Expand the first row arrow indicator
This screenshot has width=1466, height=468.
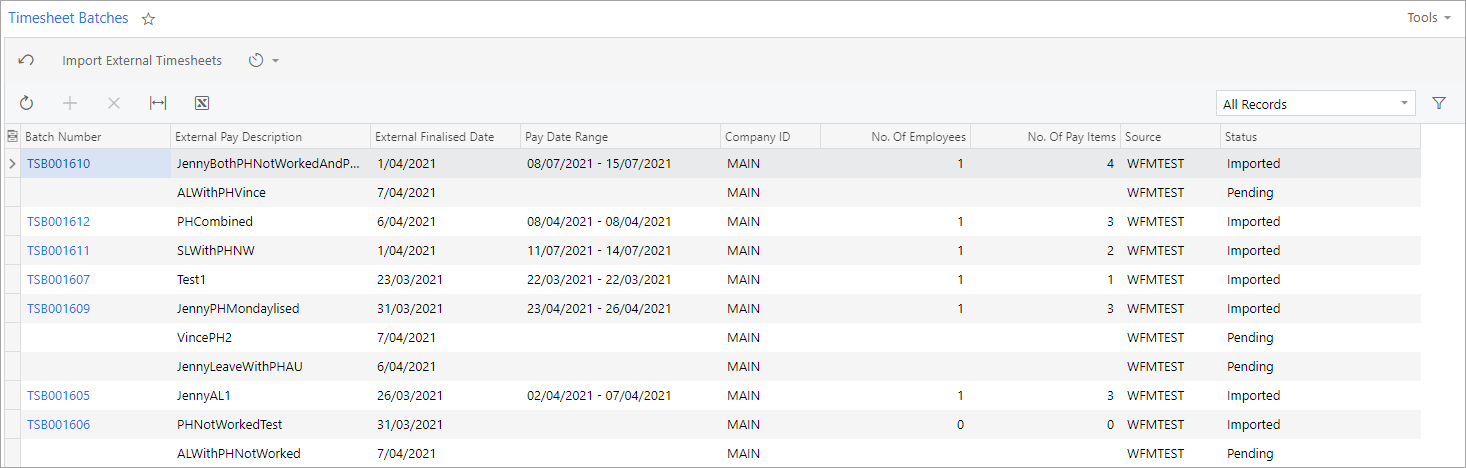click(x=12, y=164)
